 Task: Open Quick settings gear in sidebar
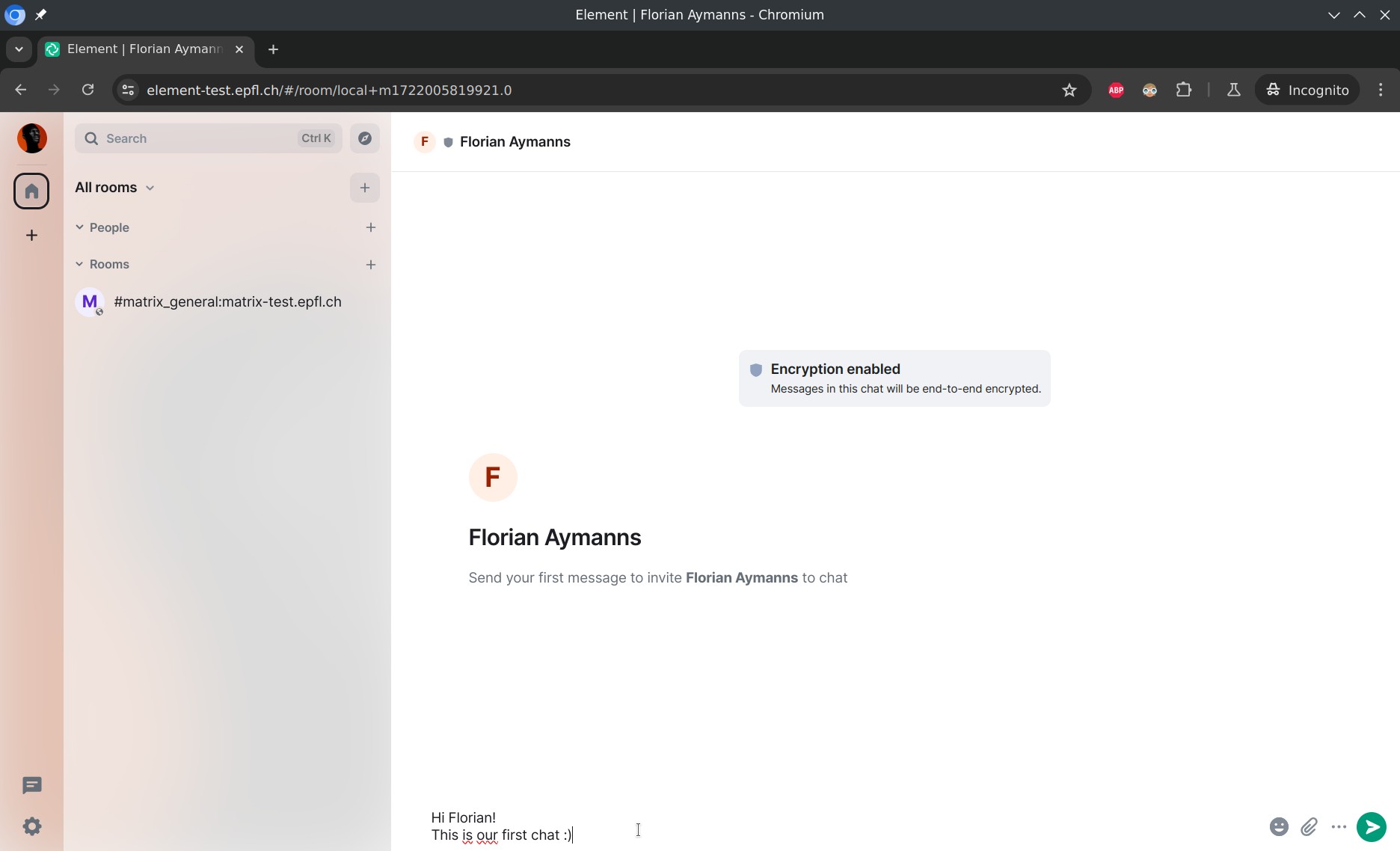(x=31, y=826)
